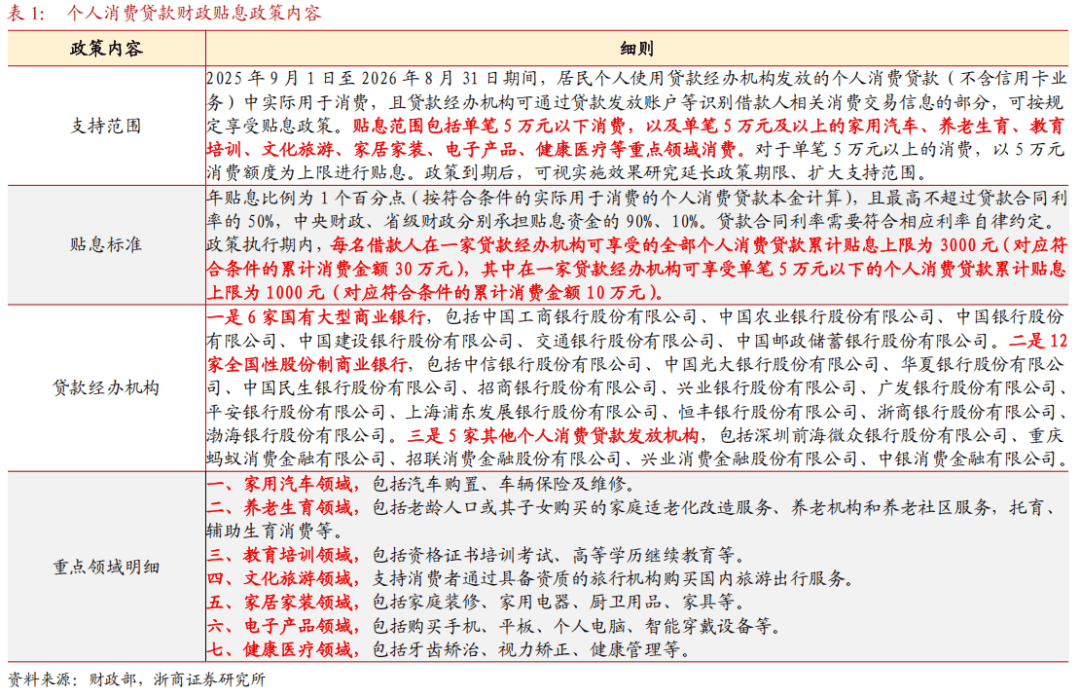1080x697 pixels.
Task: Click the 四、文化旅游领域 heading
Action: pos(280,579)
